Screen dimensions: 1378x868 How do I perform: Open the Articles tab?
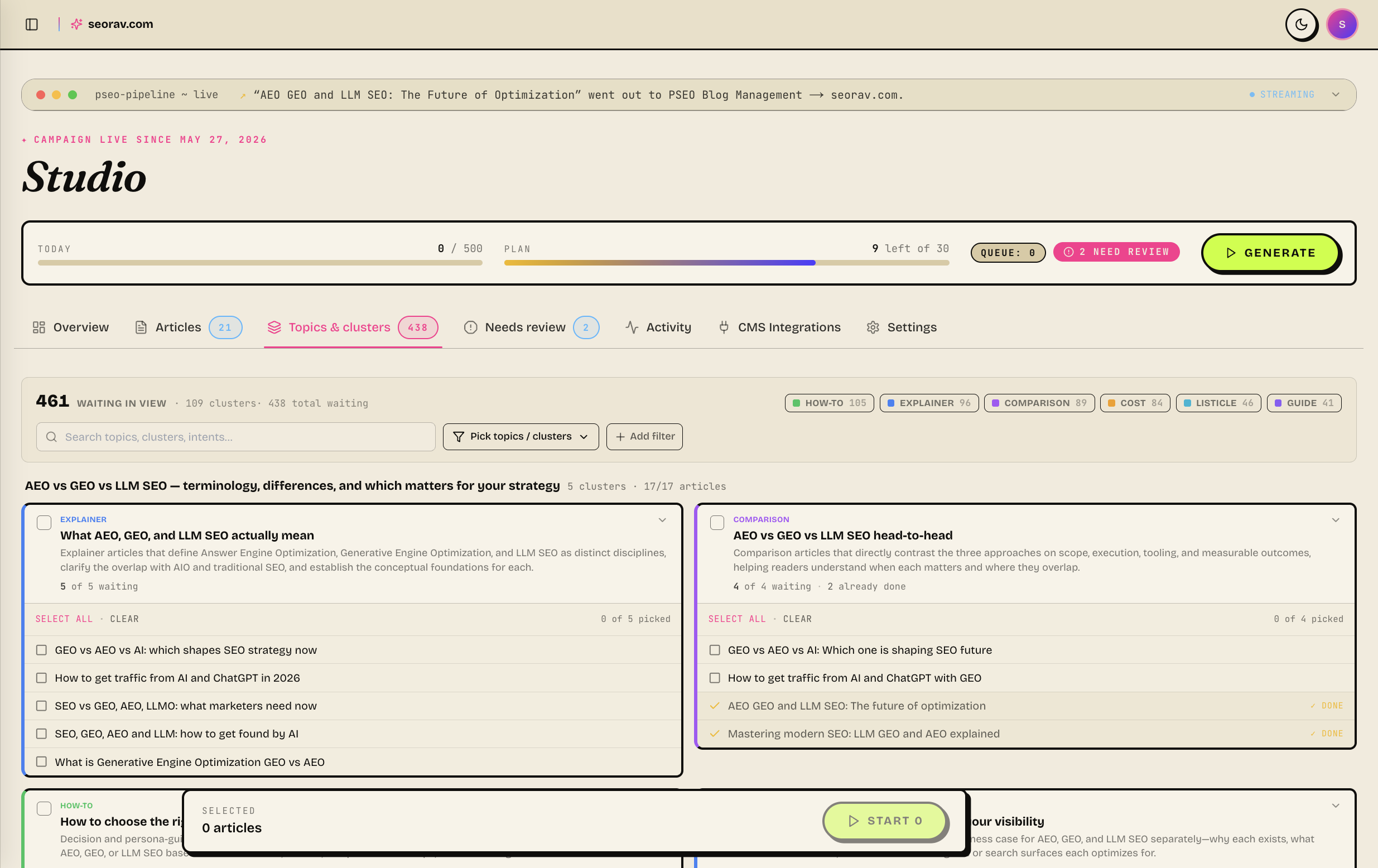coord(188,327)
